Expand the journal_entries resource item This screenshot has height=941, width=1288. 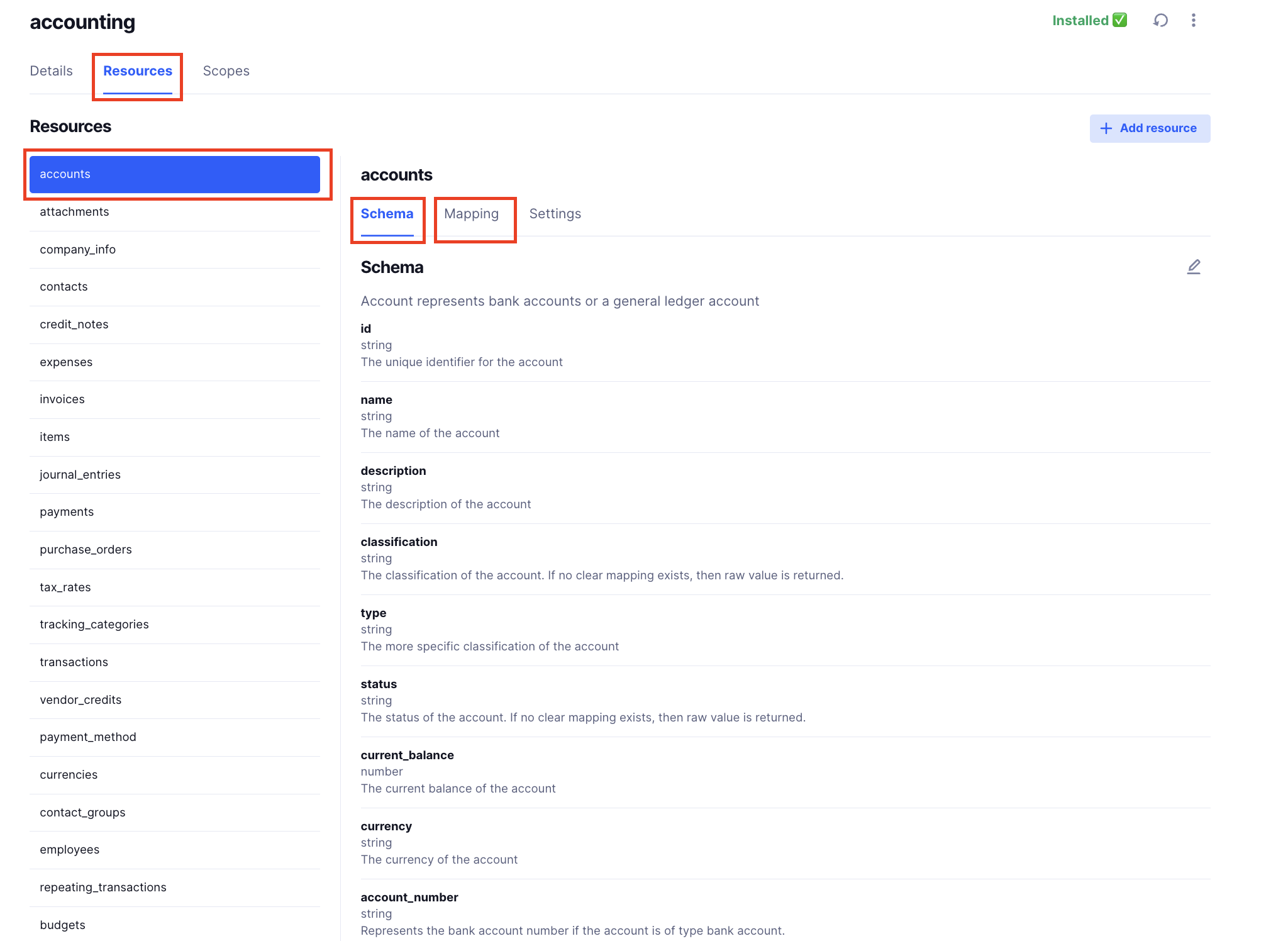coord(80,474)
